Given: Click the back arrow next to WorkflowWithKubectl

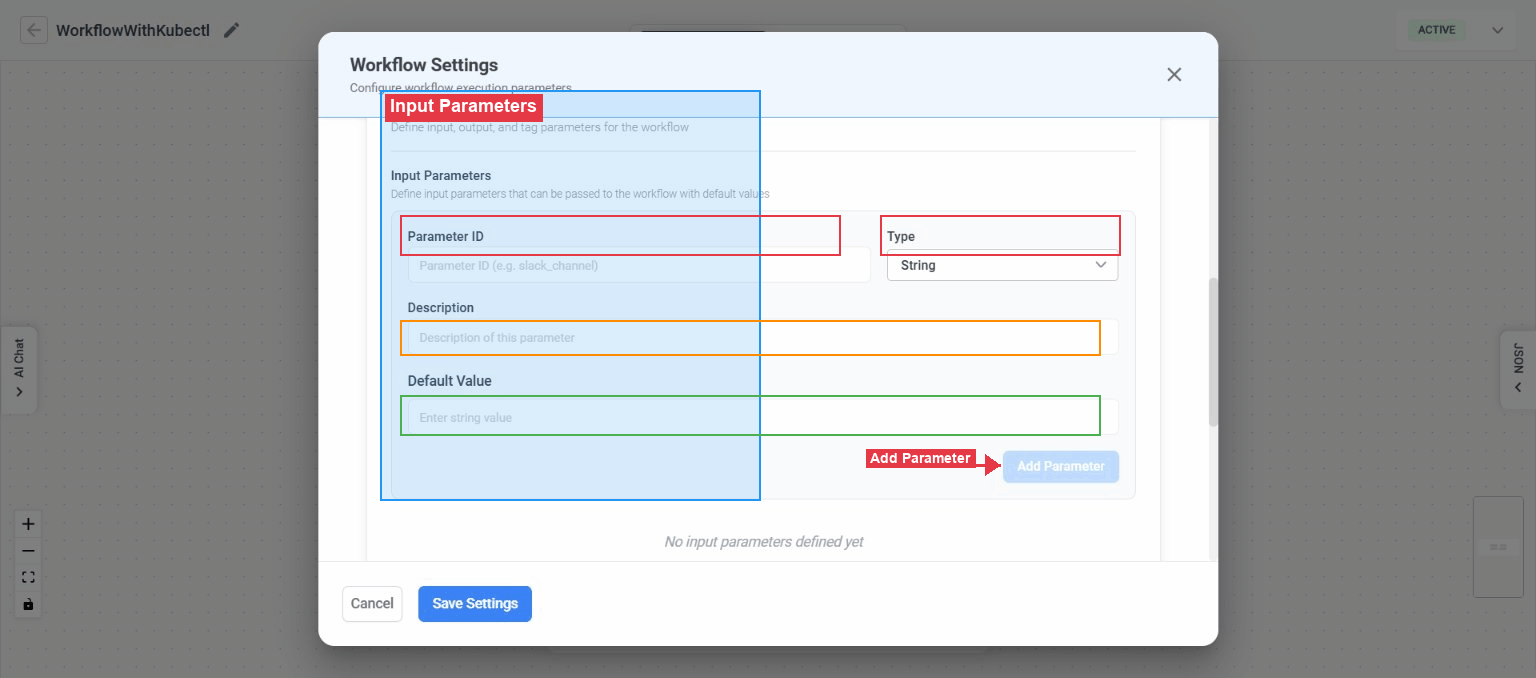Looking at the screenshot, I should (34, 29).
